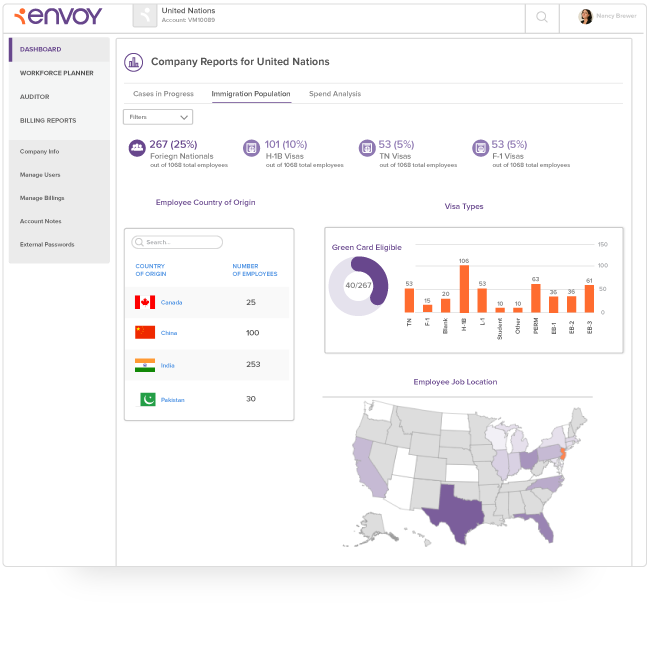
Task: Click Ohio on the job location map
Action: (529, 460)
